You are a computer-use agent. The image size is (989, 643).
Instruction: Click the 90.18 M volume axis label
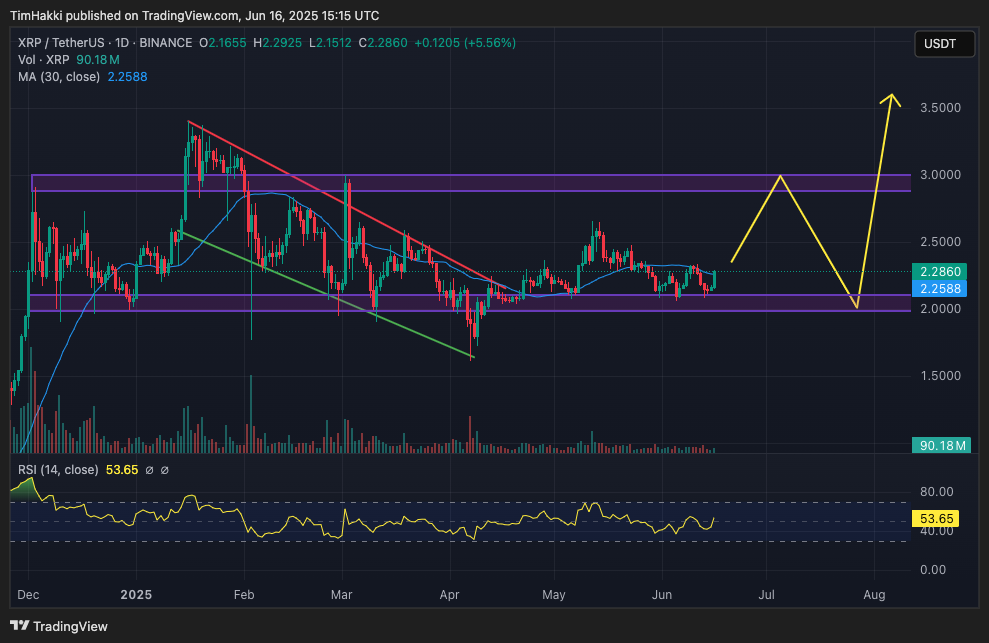click(942, 445)
